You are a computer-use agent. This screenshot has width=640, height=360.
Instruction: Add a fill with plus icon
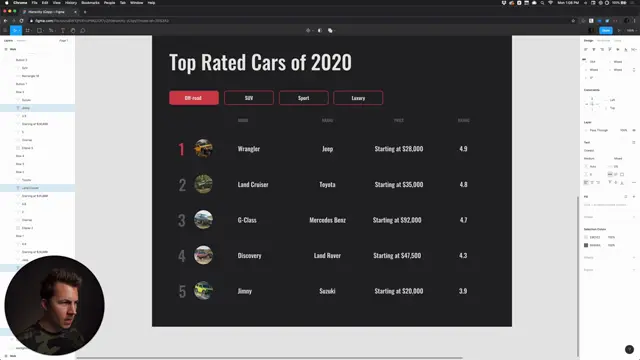coord(634,197)
